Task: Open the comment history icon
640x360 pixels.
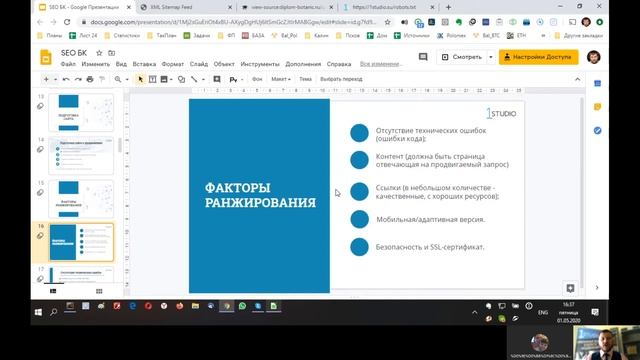Action: [423, 57]
